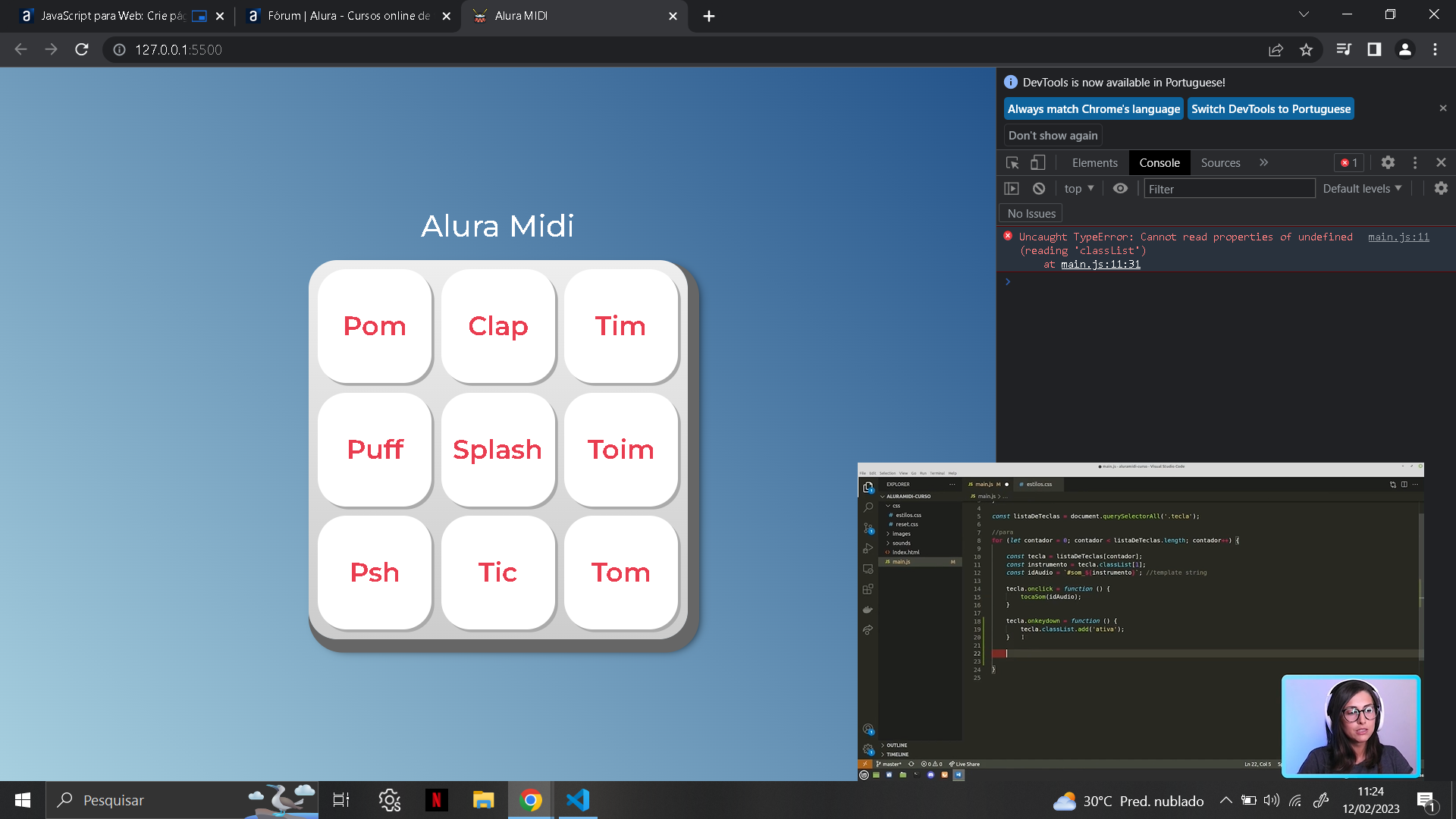The image size is (1456, 819).
Task: Switch to the Fórum Alura tab
Action: point(349,16)
